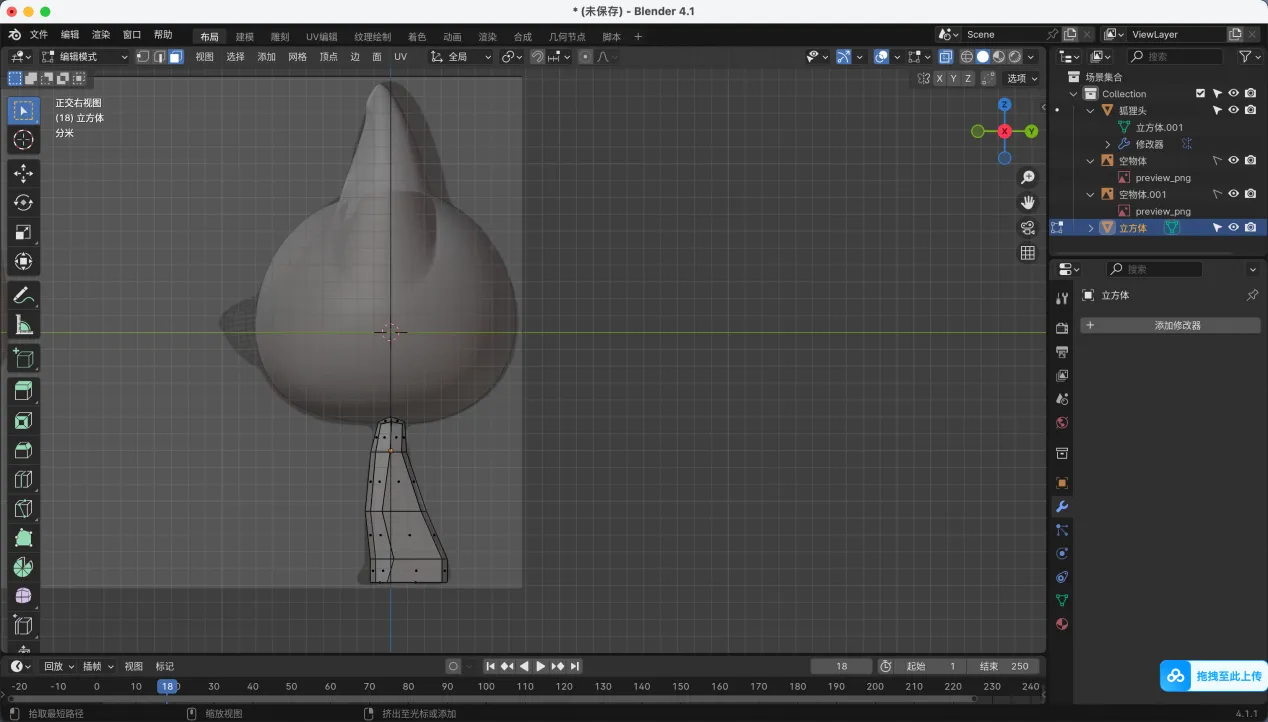
Task: Open the 选项 options dropdown
Action: pyautogui.click(x=1021, y=78)
